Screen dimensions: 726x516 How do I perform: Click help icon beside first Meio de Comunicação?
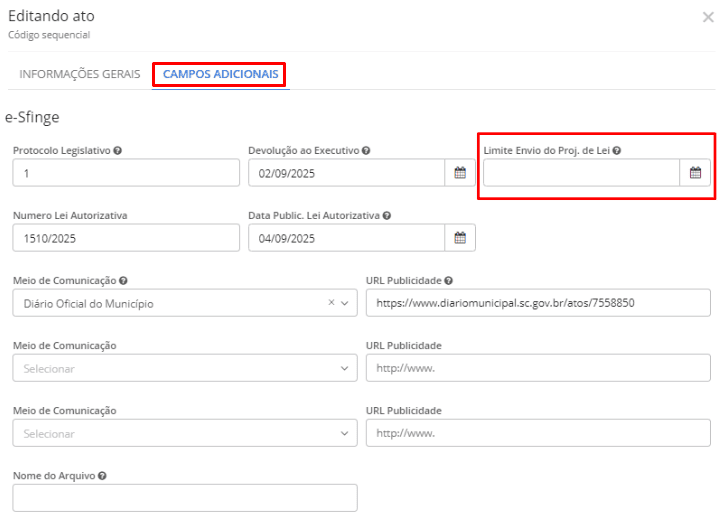(123, 281)
